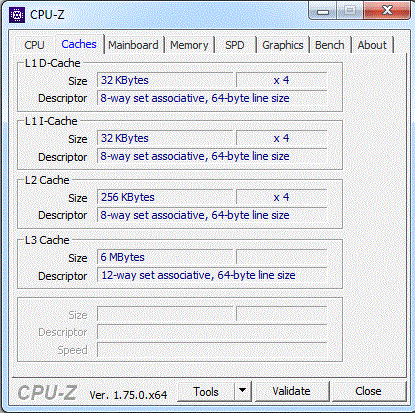This screenshot has width=415, height=413.
Task: Open the Mainboard tab
Action: pyautogui.click(x=133, y=45)
